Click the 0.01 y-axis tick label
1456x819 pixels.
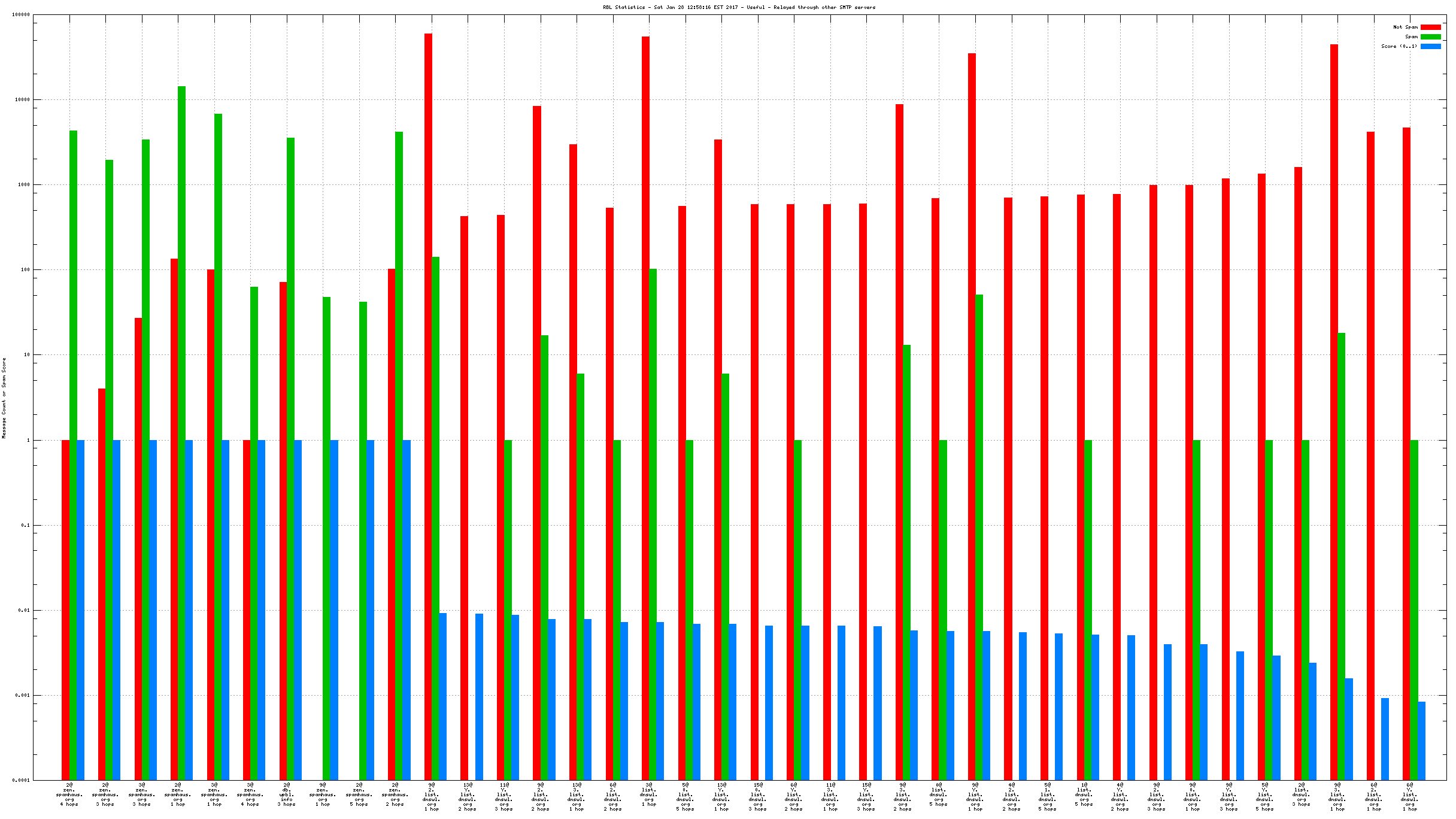coord(24,610)
